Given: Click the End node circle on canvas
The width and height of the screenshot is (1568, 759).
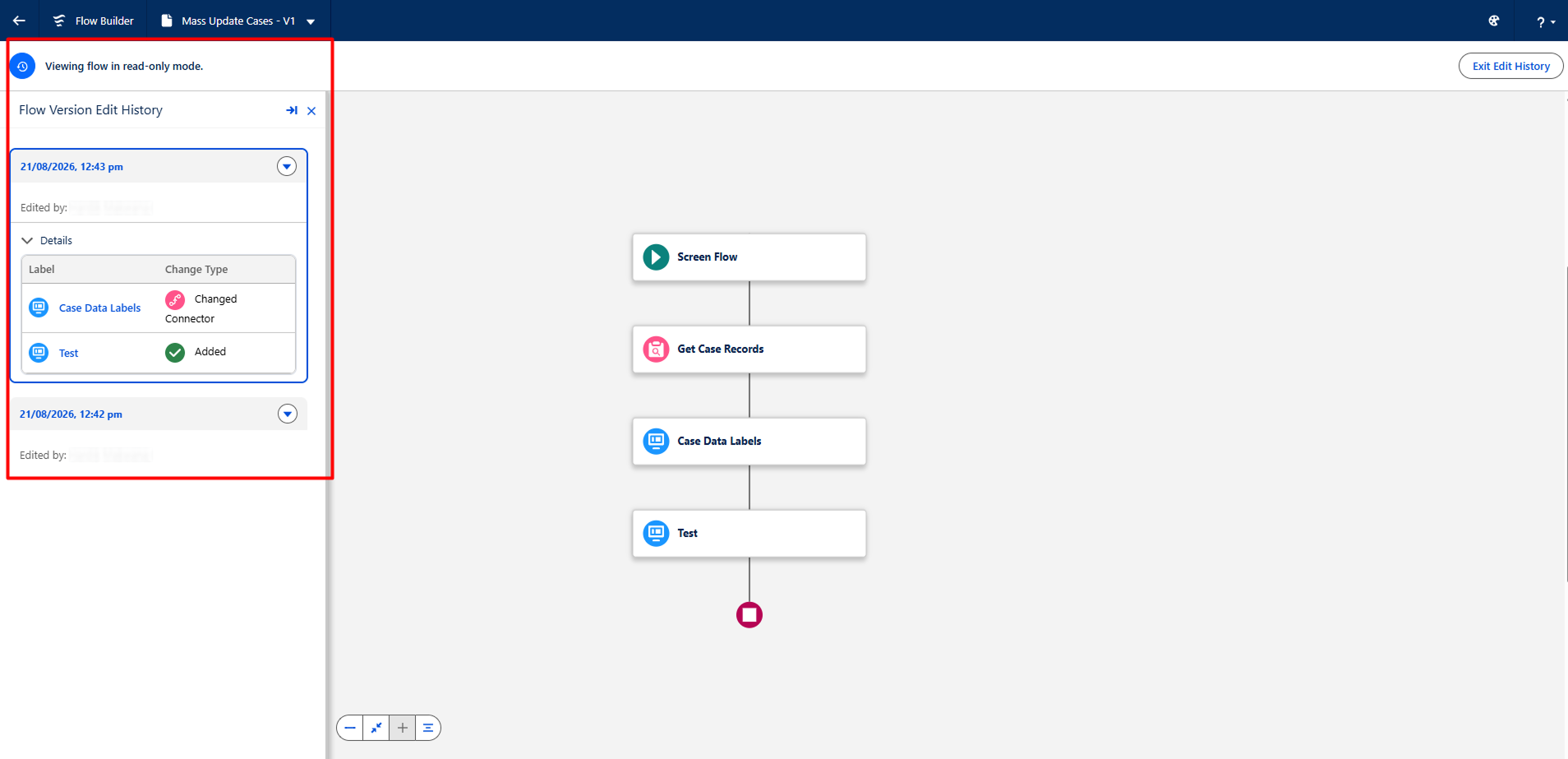Looking at the screenshot, I should tap(749, 615).
